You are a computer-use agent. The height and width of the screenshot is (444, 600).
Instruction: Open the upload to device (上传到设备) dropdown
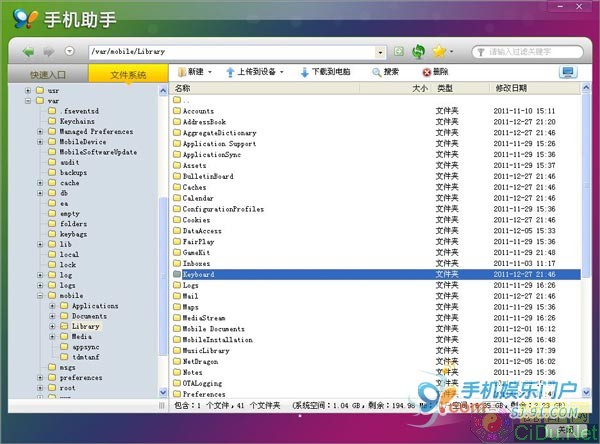tap(254, 73)
